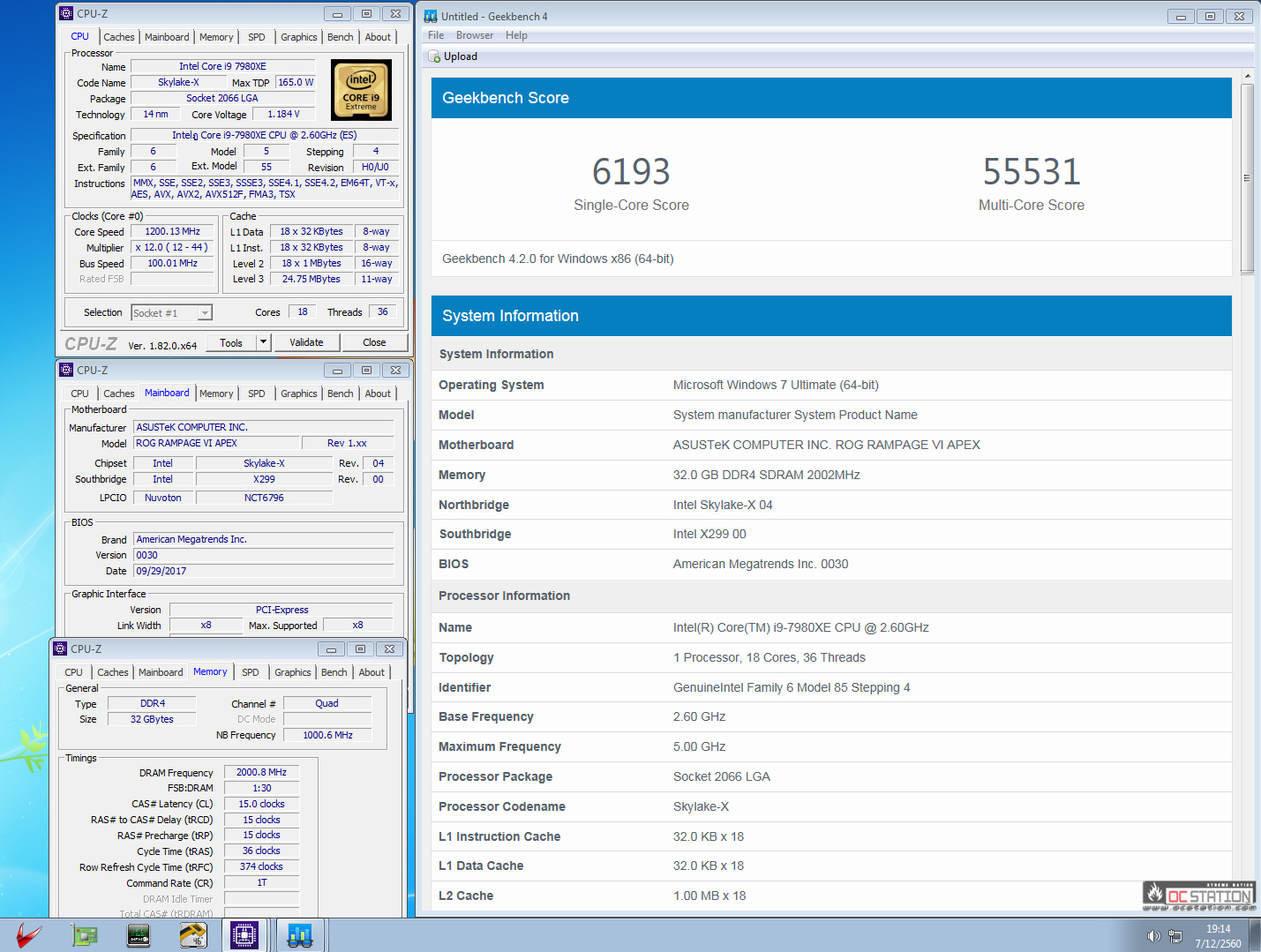Click the NB Frequency value 1000.6 MHz
The width and height of the screenshot is (1261, 952).
[327, 735]
